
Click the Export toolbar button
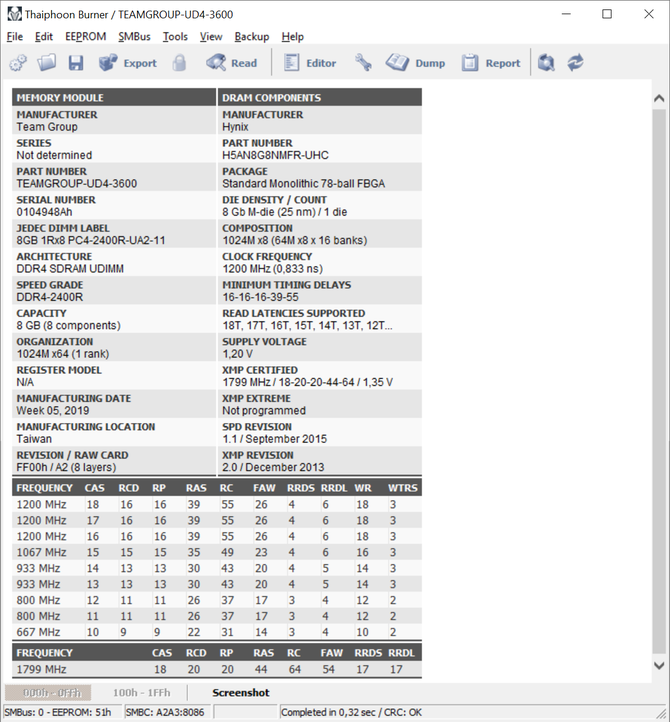click(128, 63)
